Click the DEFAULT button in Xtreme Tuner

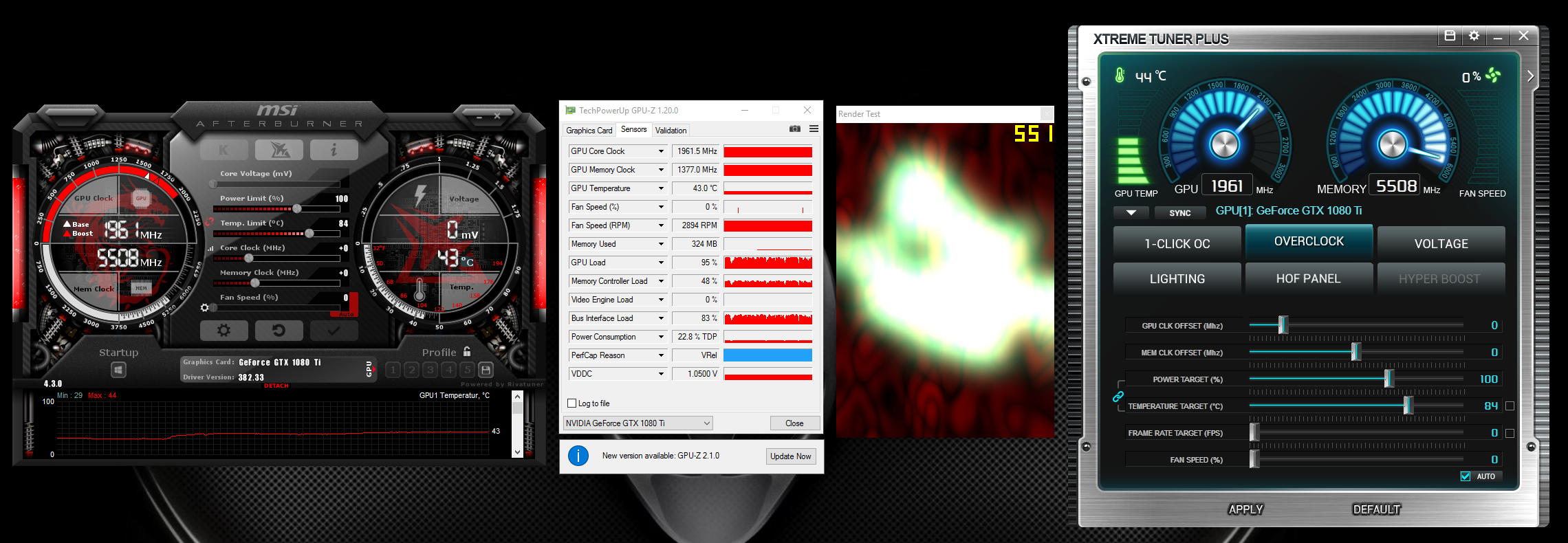coord(1376,509)
